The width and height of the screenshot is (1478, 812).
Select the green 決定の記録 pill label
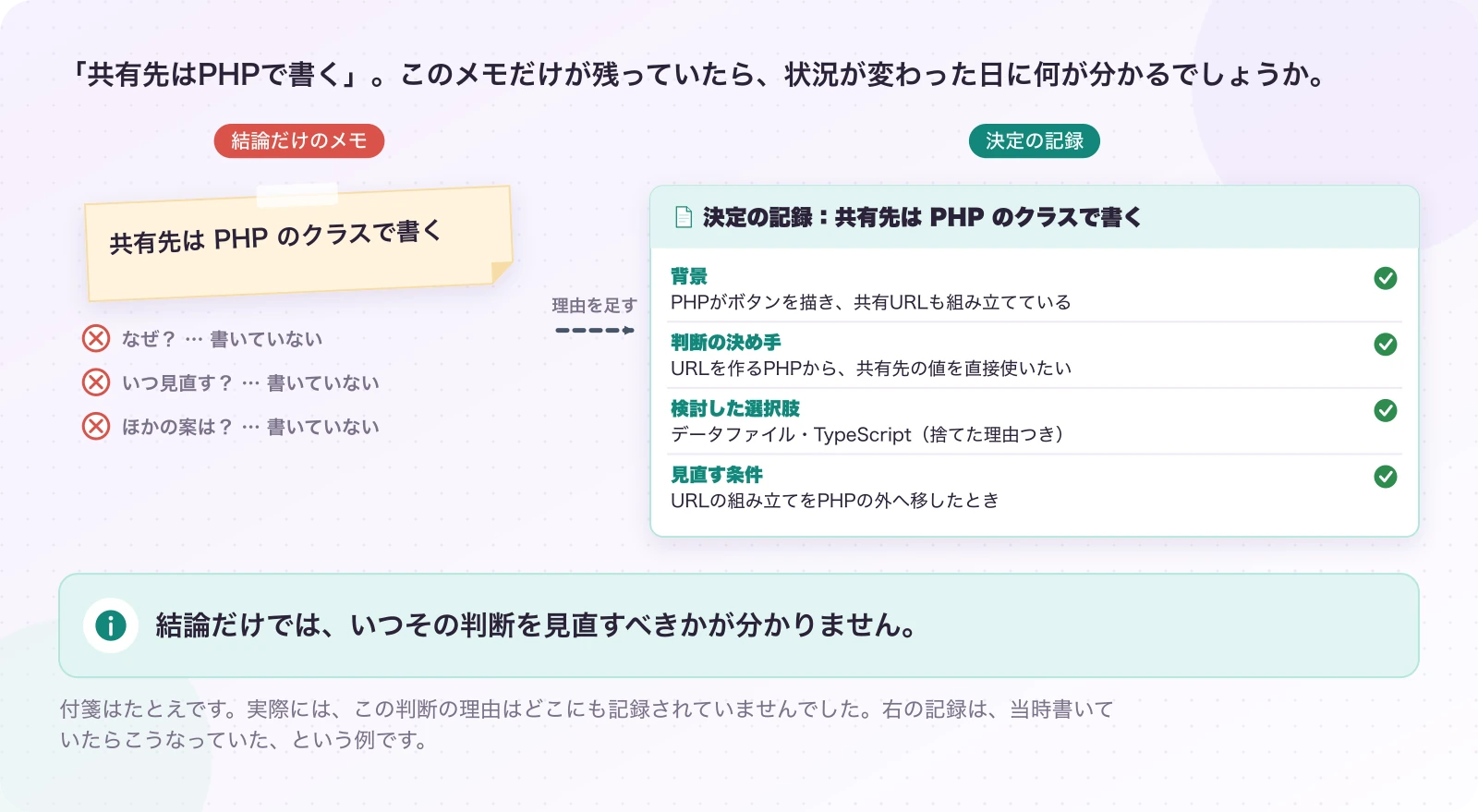coord(1035,140)
